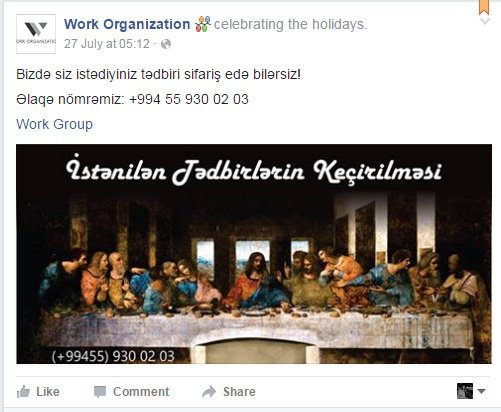This screenshot has height=412, width=501.
Task: Click the phone number in the post text
Action: [189, 99]
